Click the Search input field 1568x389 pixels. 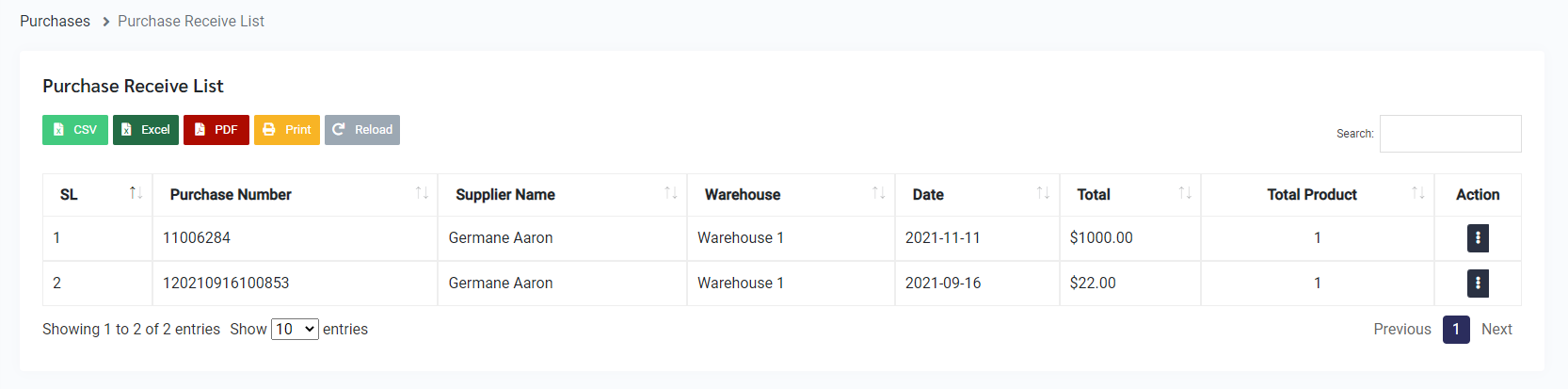coord(1450,134)
